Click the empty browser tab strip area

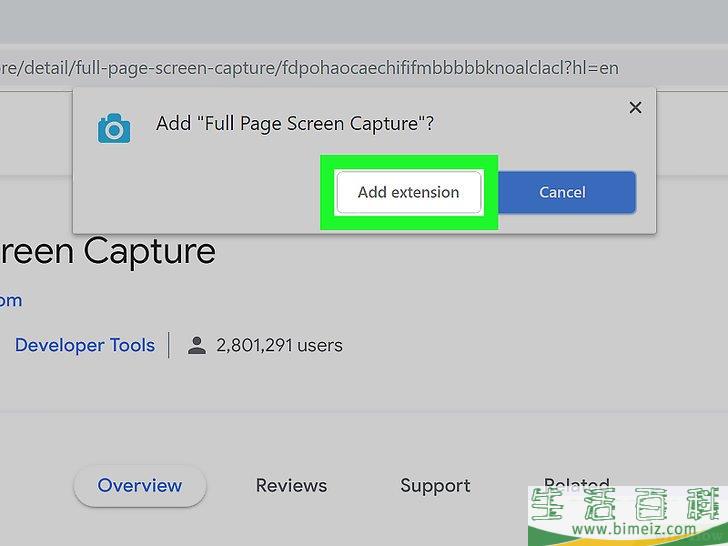(364, 20)
